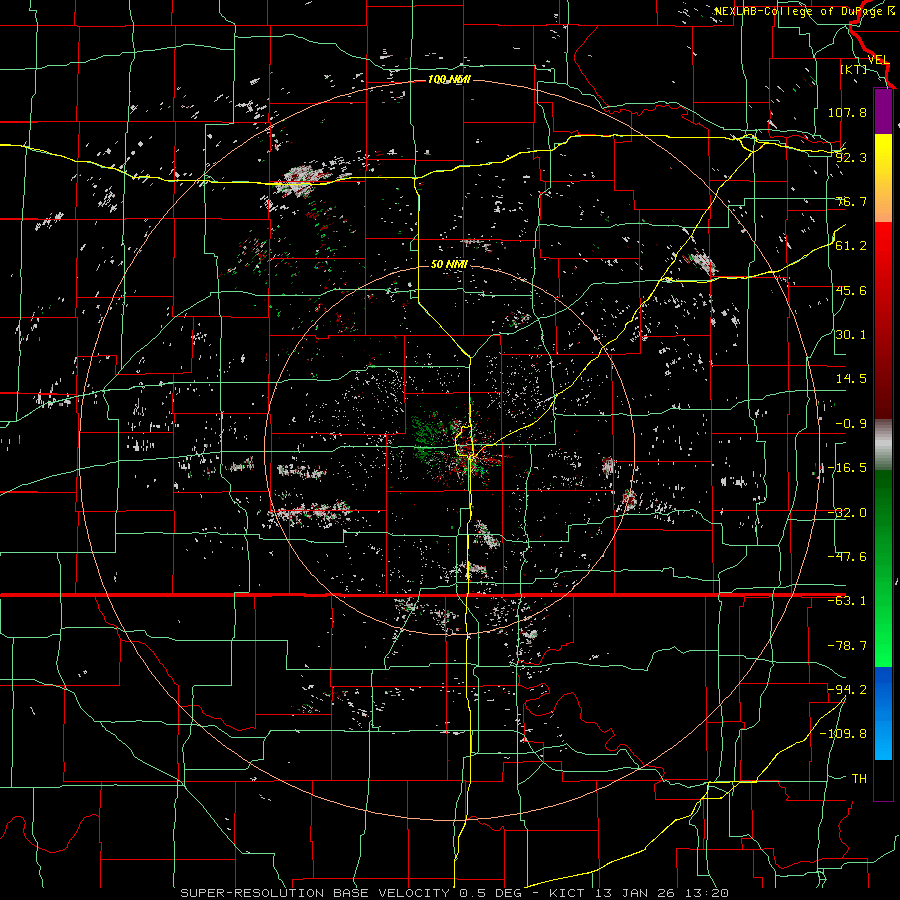Click the TH threshold label

coord(859,778)
